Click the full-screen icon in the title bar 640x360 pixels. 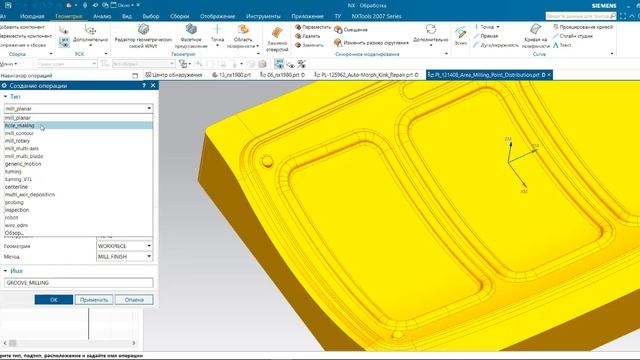(622, 16)
